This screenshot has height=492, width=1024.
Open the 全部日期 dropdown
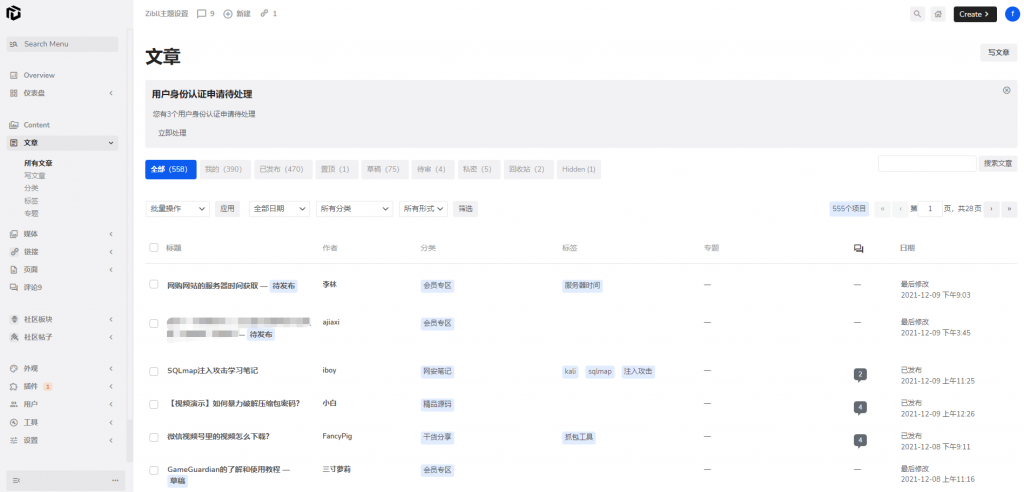pyautogui.click(x=279, y=209)
